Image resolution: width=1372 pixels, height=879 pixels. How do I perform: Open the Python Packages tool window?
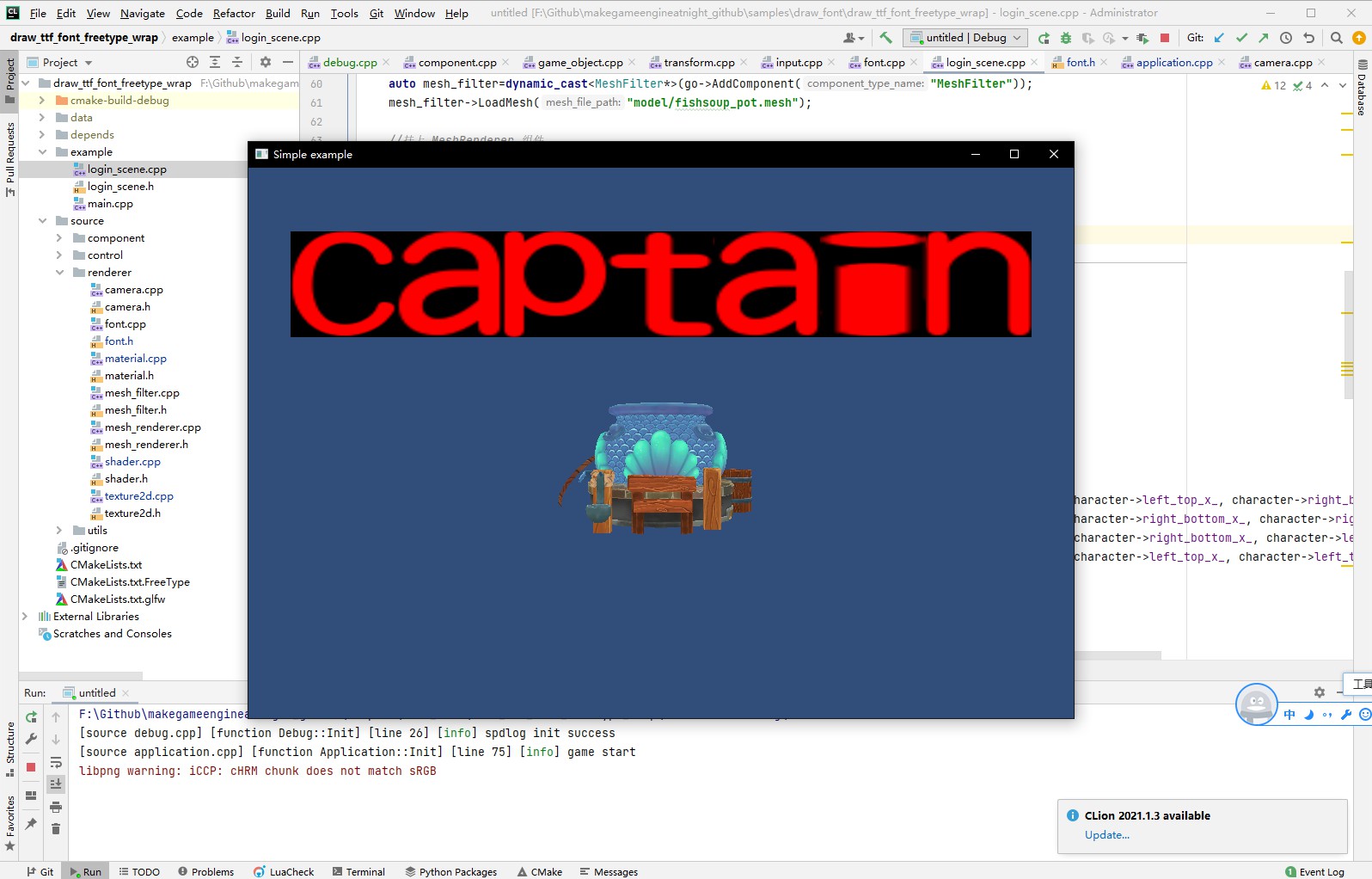click(451, 871)
